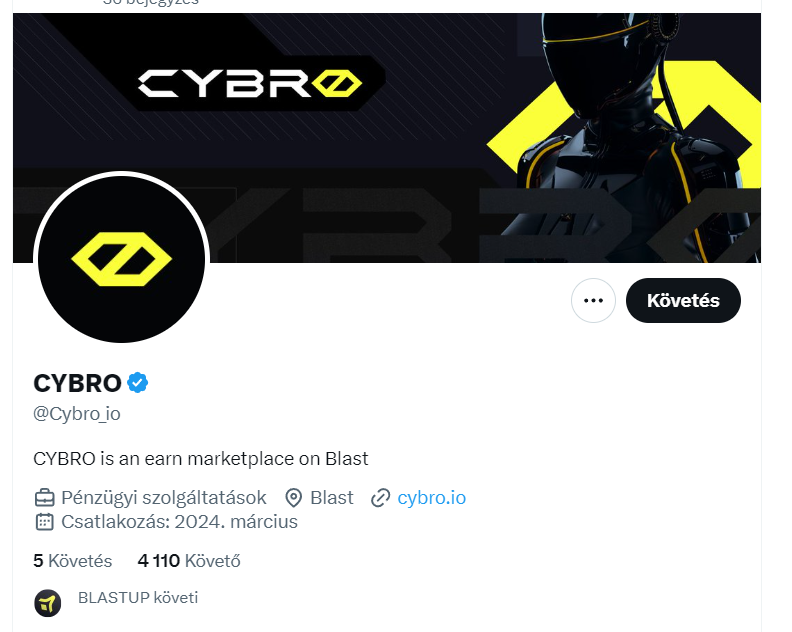
Task: Click the Blast location text
Action: pos(332,498)
